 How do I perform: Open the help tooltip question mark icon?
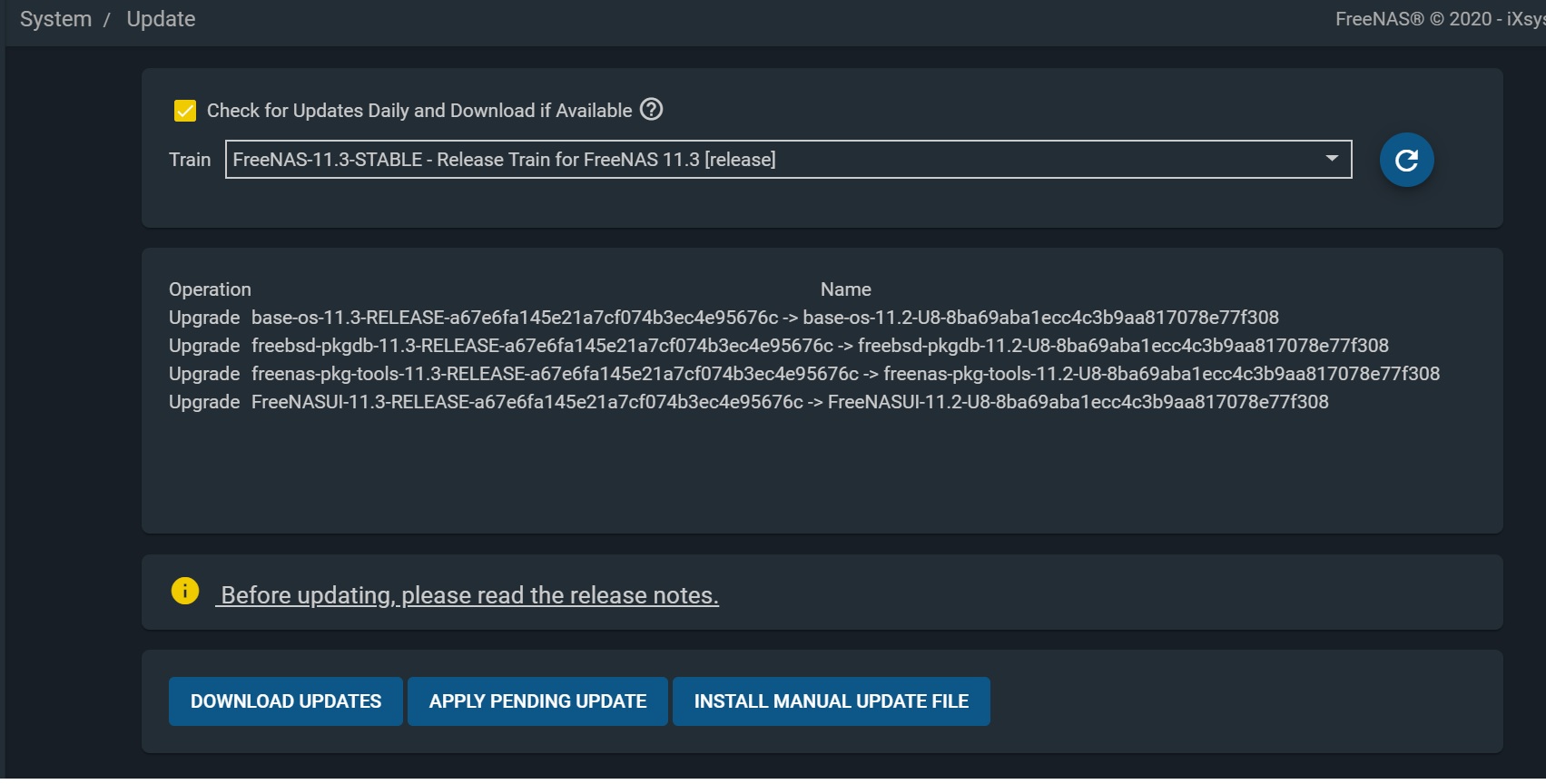[651, 110]
